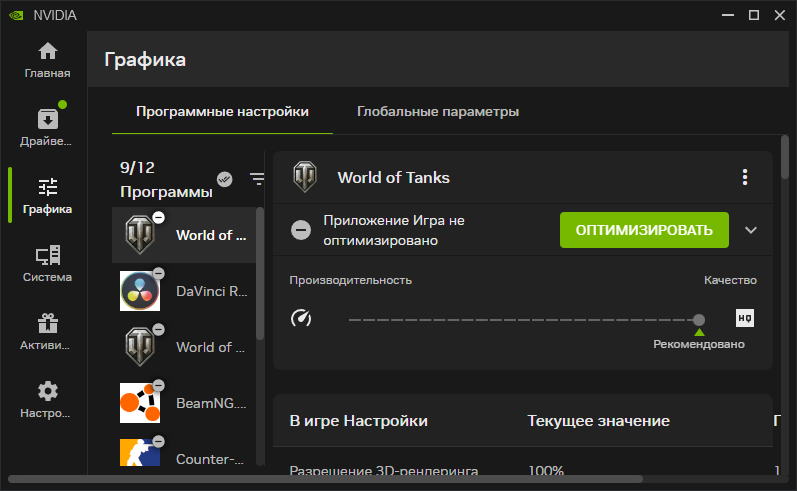Select Counter-Strike in program list
This screenshot has width=797, height=491.
point(184,452)
